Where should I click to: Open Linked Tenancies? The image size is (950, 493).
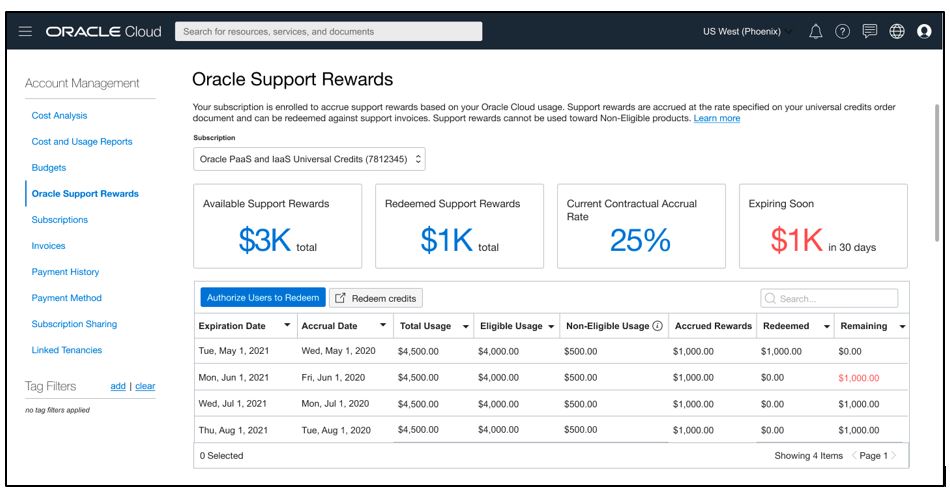(x=67, y=350)
